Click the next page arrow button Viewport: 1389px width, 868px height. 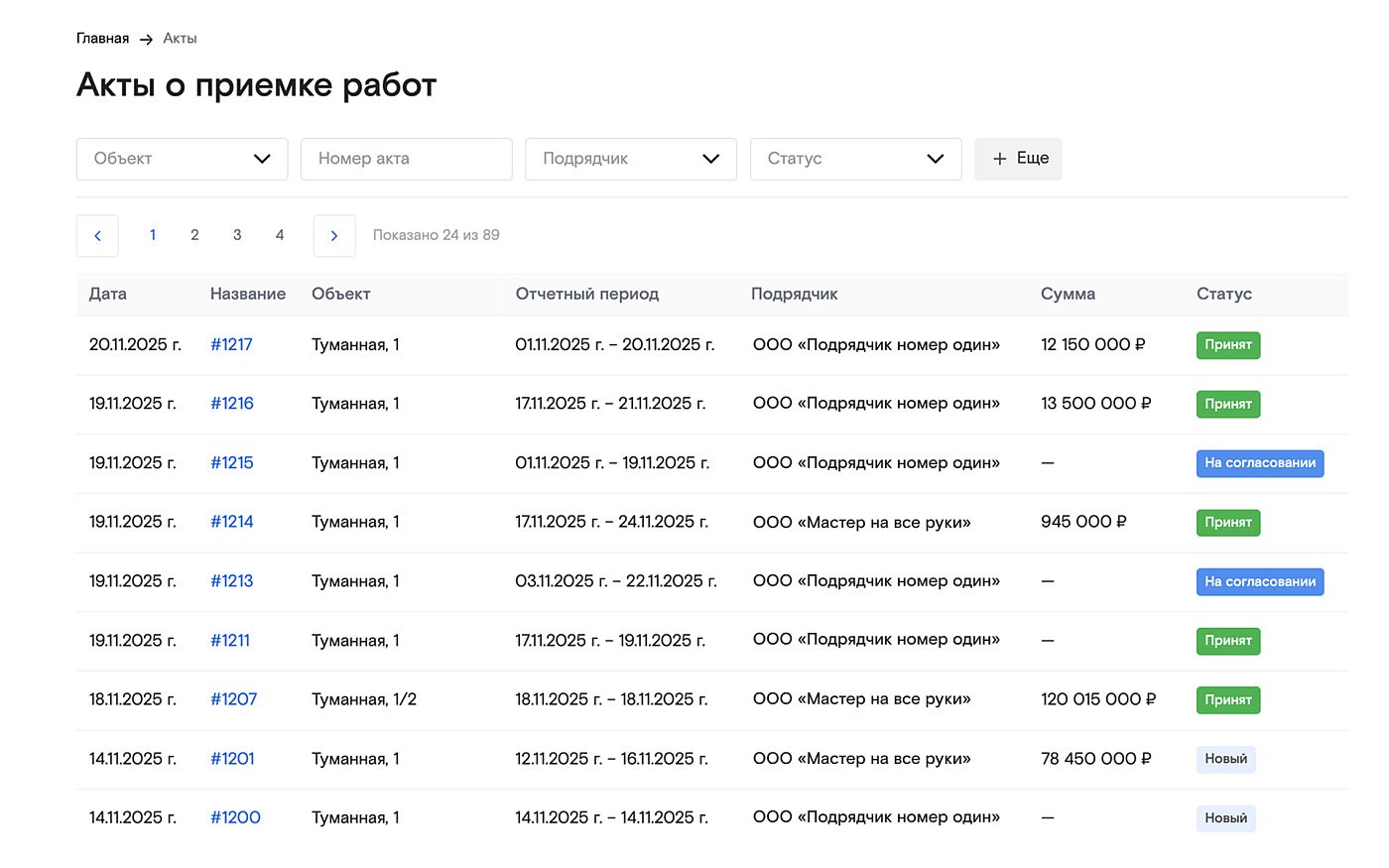click(x=334, y=236)
